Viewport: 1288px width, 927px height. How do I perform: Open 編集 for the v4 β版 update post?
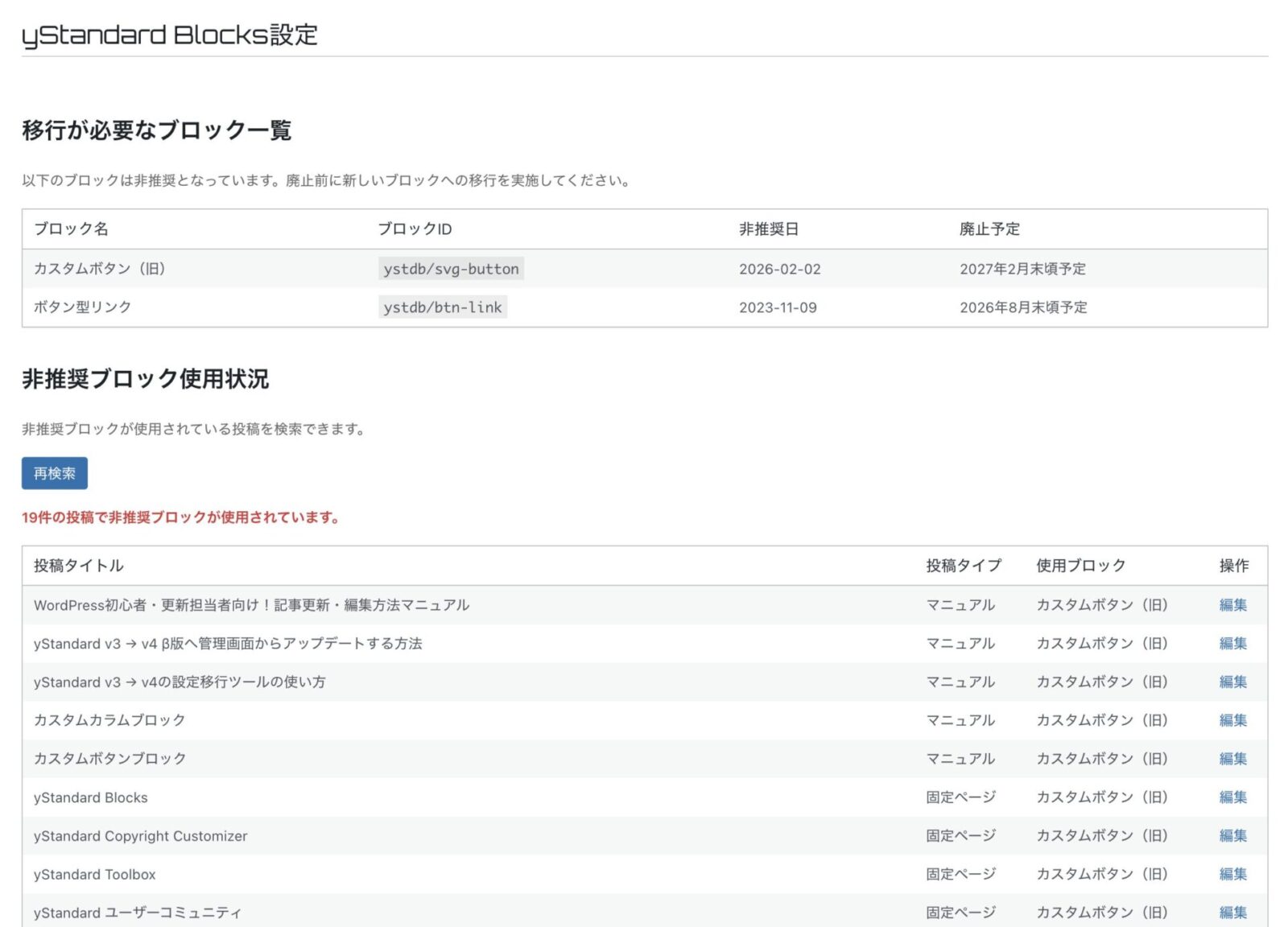[1232, 644]
